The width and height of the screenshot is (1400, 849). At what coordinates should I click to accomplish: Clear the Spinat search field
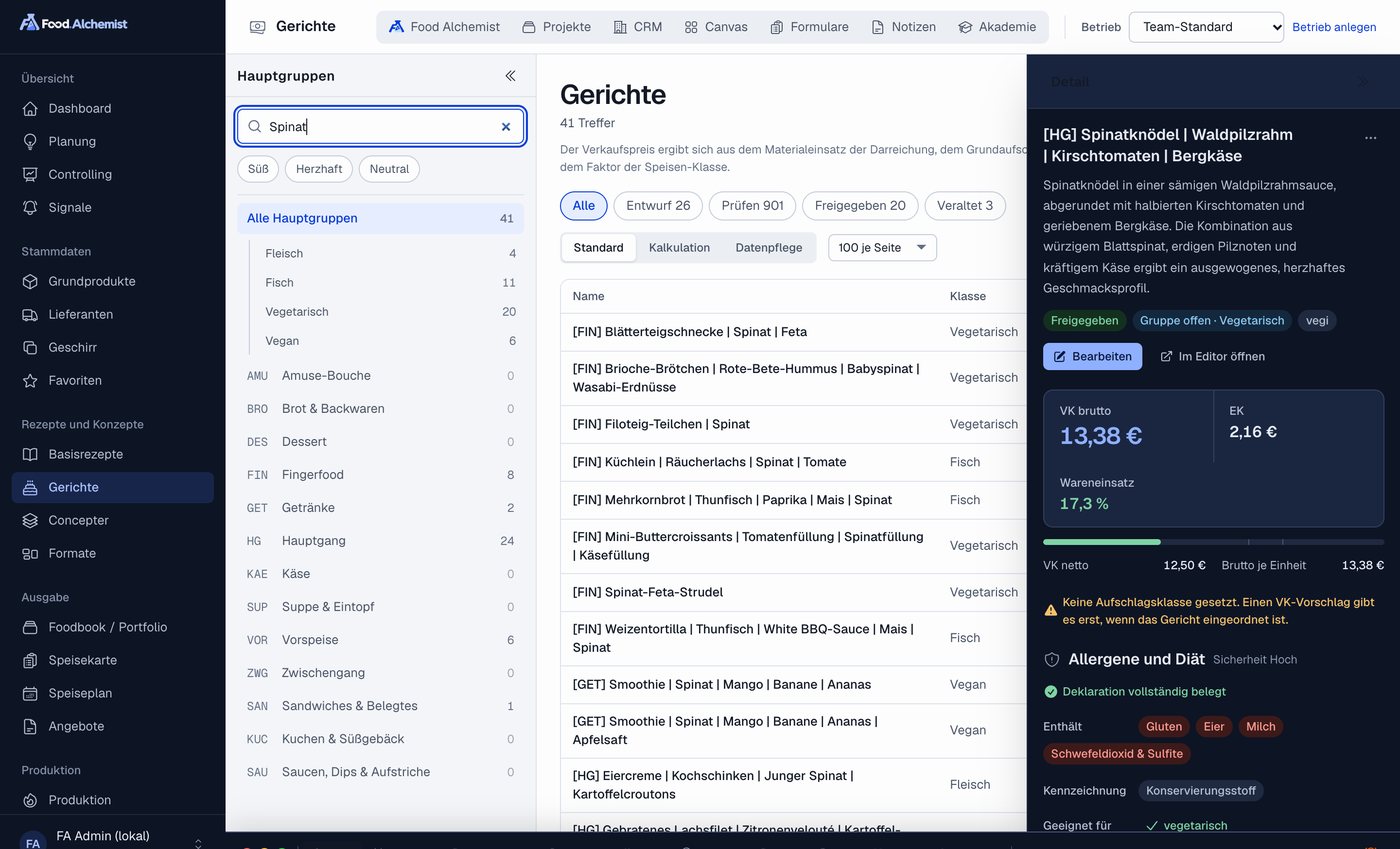[x=506, y=127]
